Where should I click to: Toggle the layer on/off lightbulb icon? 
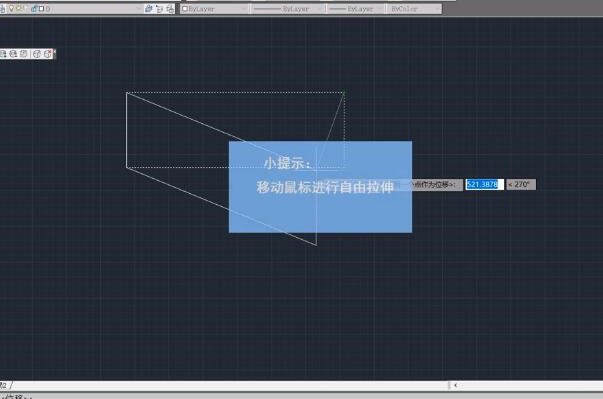11,8
